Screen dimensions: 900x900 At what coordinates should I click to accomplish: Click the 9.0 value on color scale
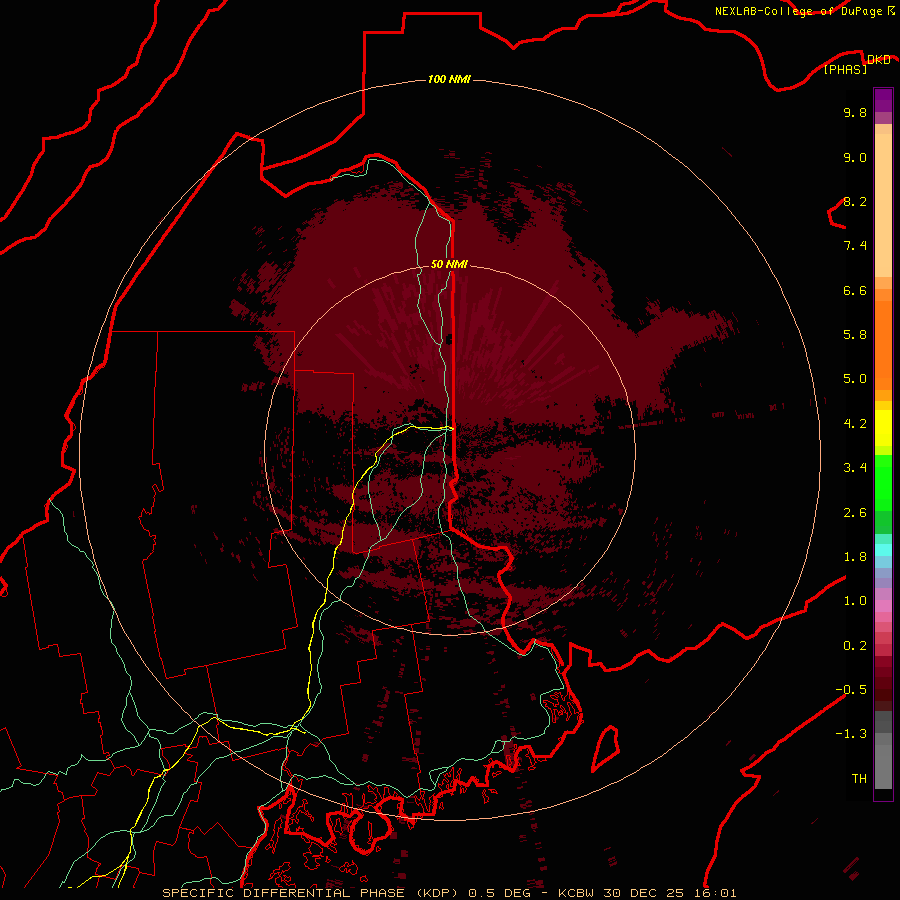855,157
